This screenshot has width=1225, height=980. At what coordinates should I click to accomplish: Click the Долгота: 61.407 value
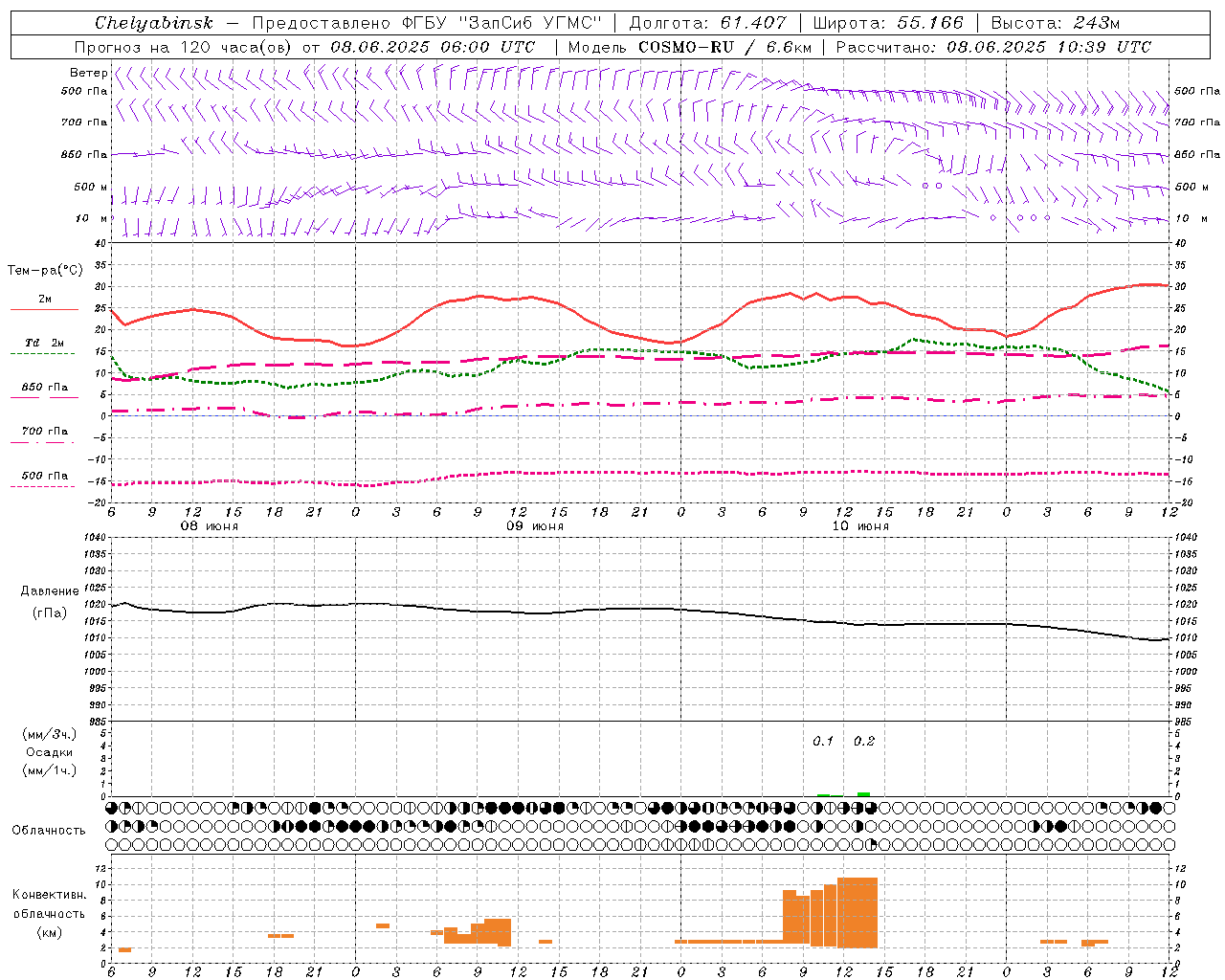click(707, 23)
